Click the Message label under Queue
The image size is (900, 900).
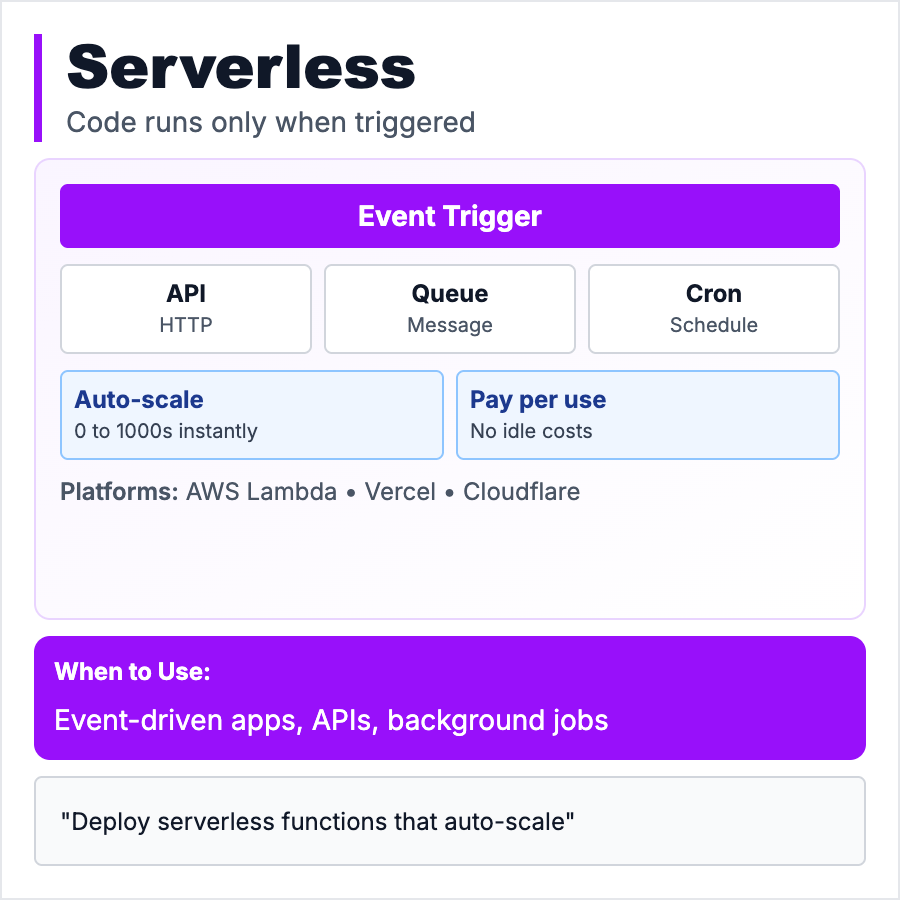click(x=450, y=325)
